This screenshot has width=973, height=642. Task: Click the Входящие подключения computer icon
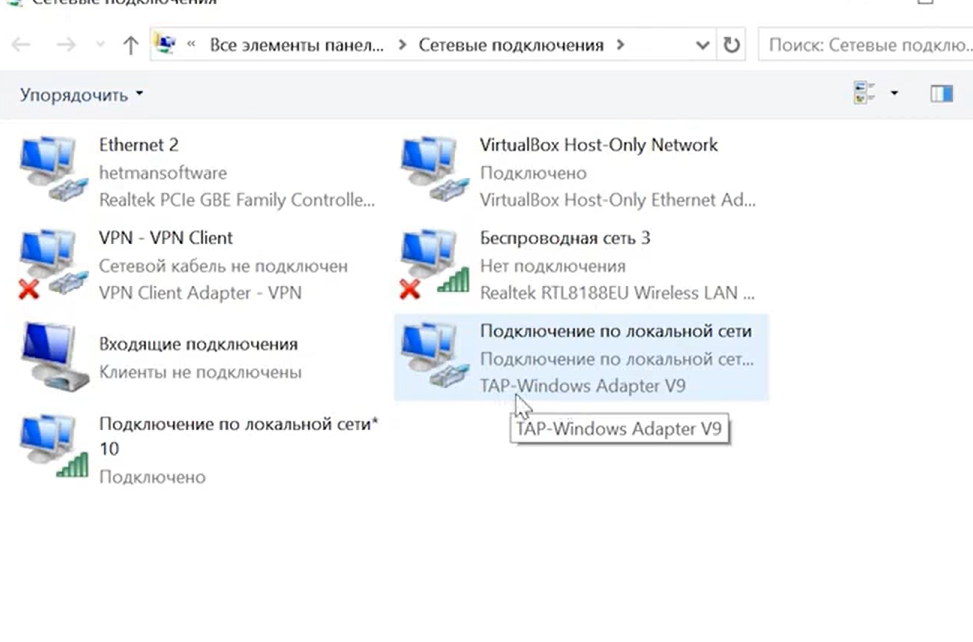[55, 356]
